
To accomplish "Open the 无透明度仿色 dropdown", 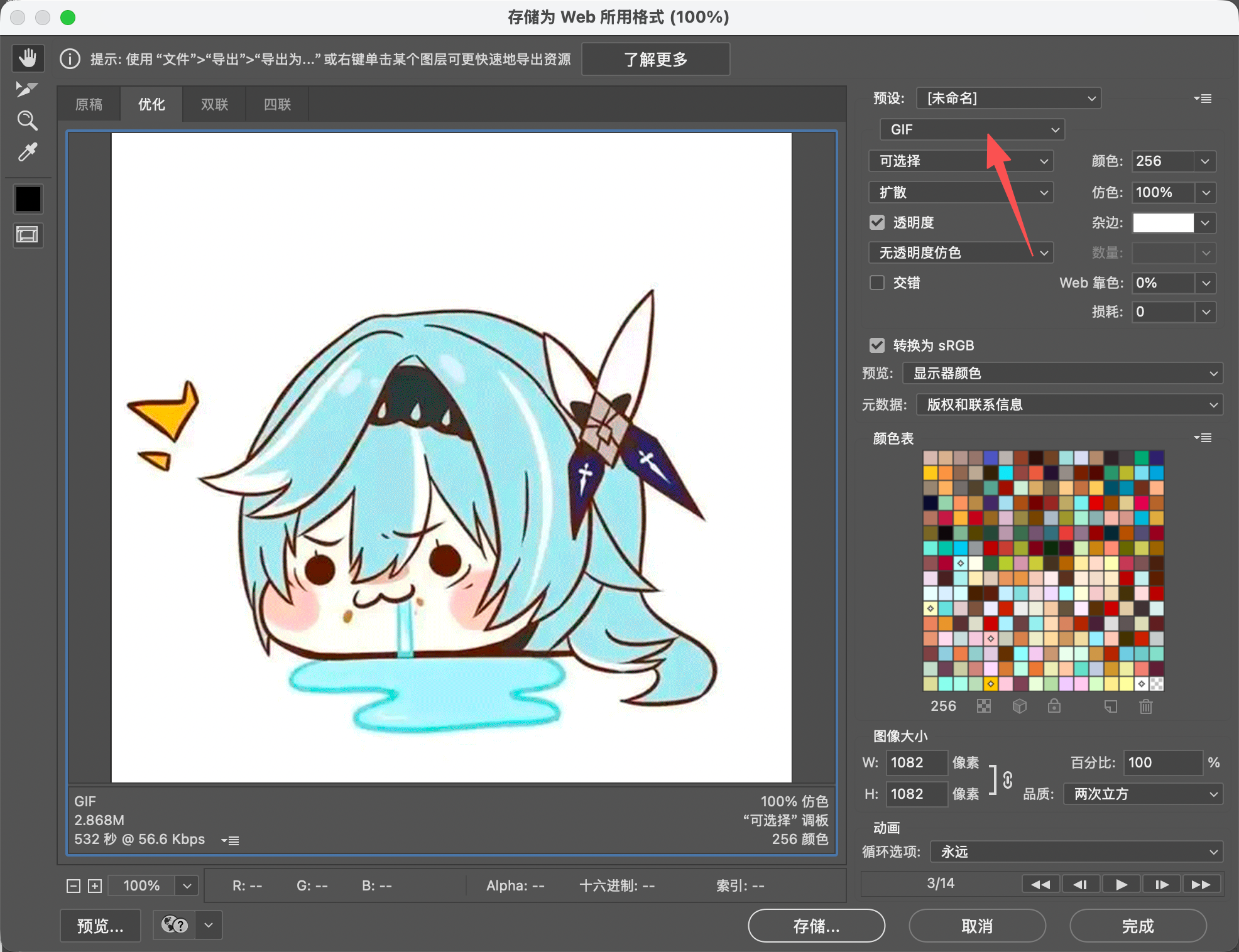I will pos(961,252).
